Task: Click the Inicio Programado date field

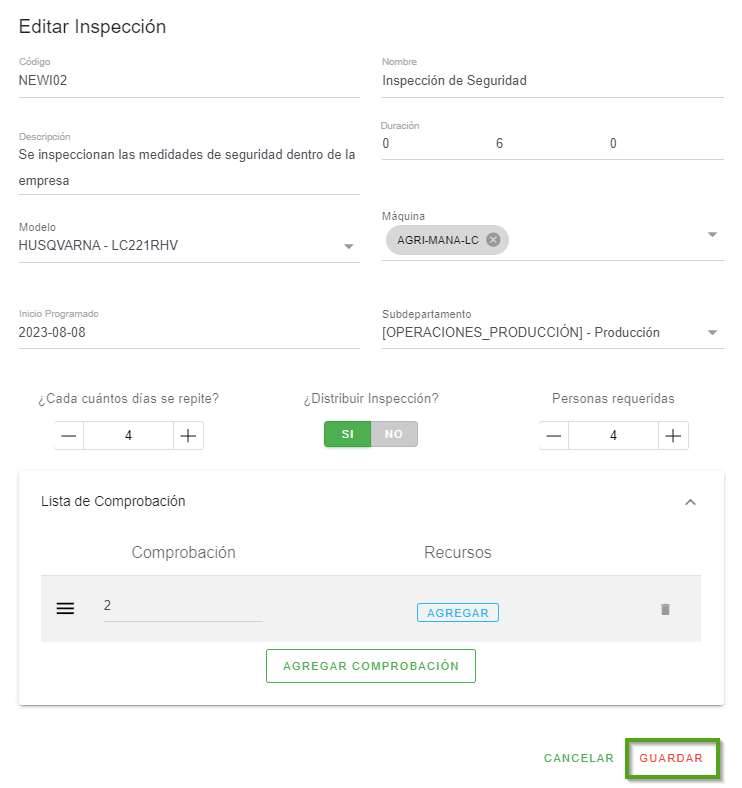Action: pos(189,332)
